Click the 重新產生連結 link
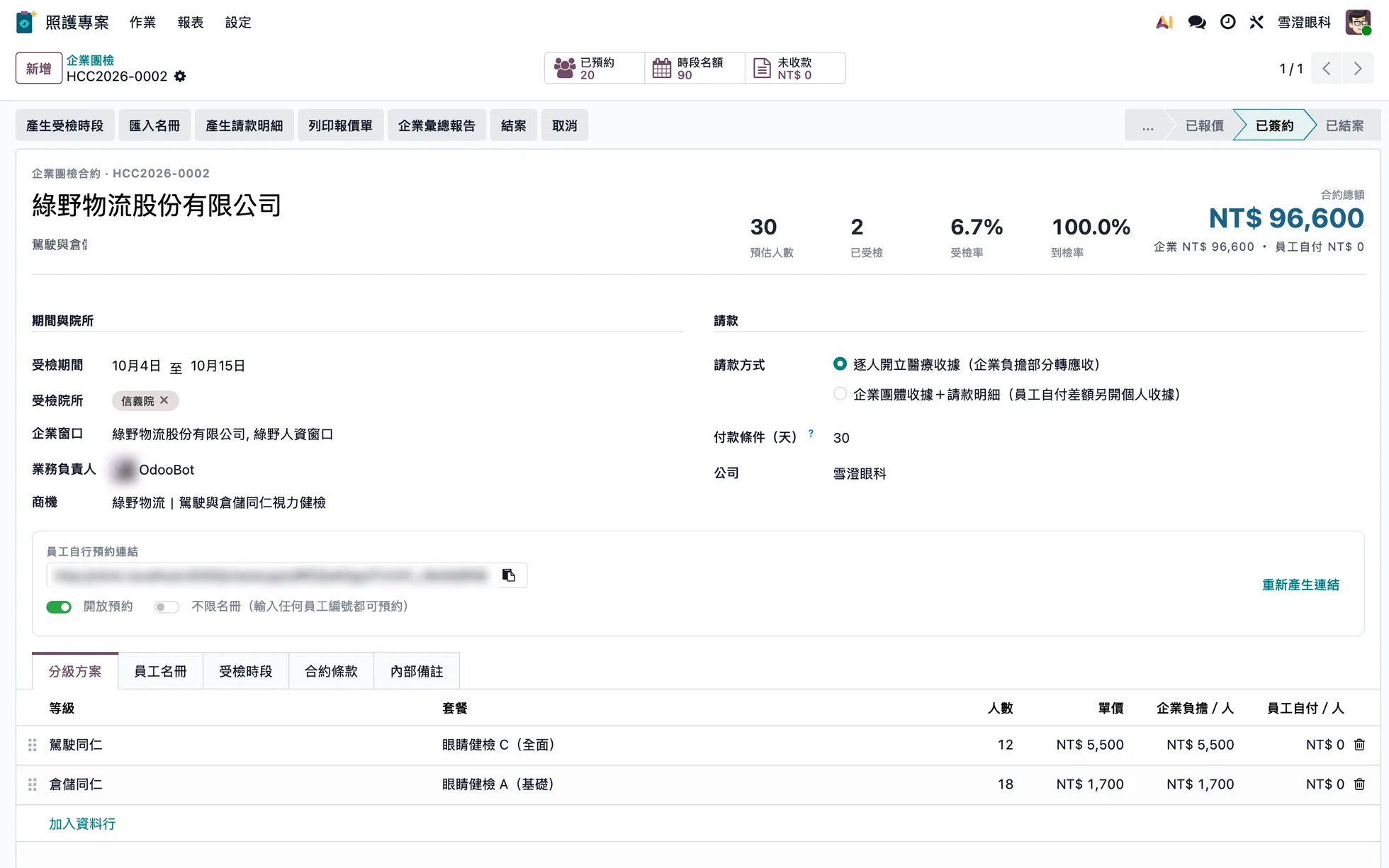The image size is (1389, 868). tap(1300, 585)
